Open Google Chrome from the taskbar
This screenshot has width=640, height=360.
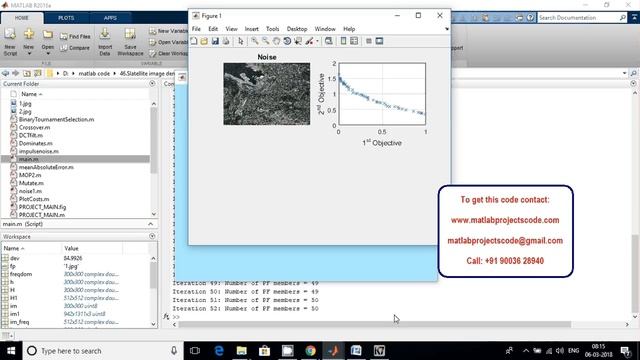coord(311,351)
